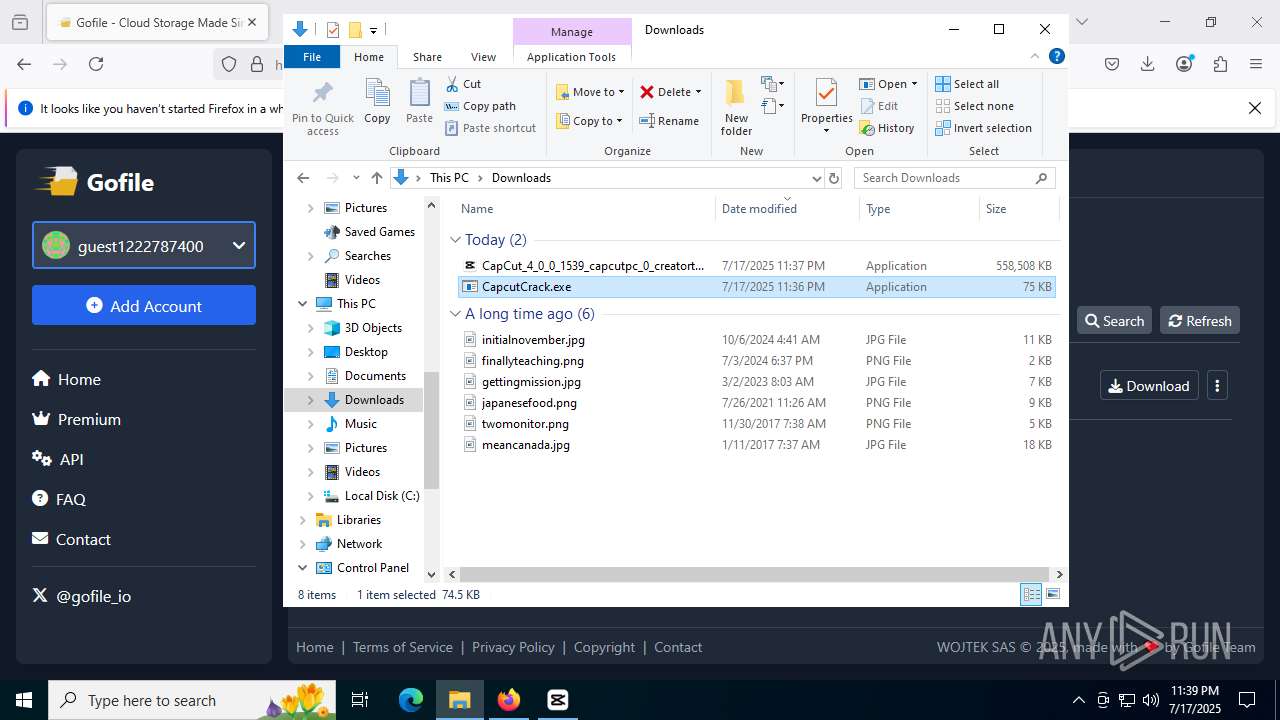Click Open in the ribbon
Viewport: 1280px width, 720px height.
click(x=884, y=84)
